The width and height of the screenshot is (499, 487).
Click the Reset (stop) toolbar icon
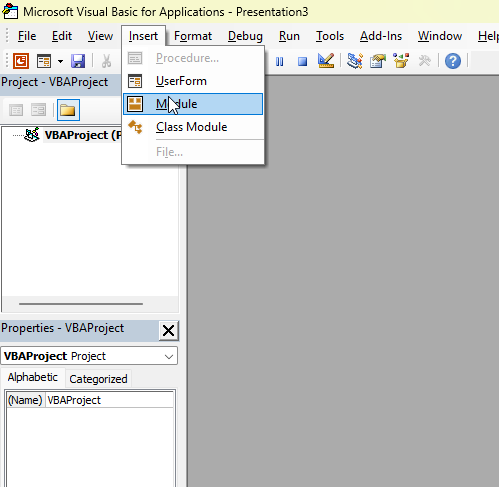click(x=302, y=61)
